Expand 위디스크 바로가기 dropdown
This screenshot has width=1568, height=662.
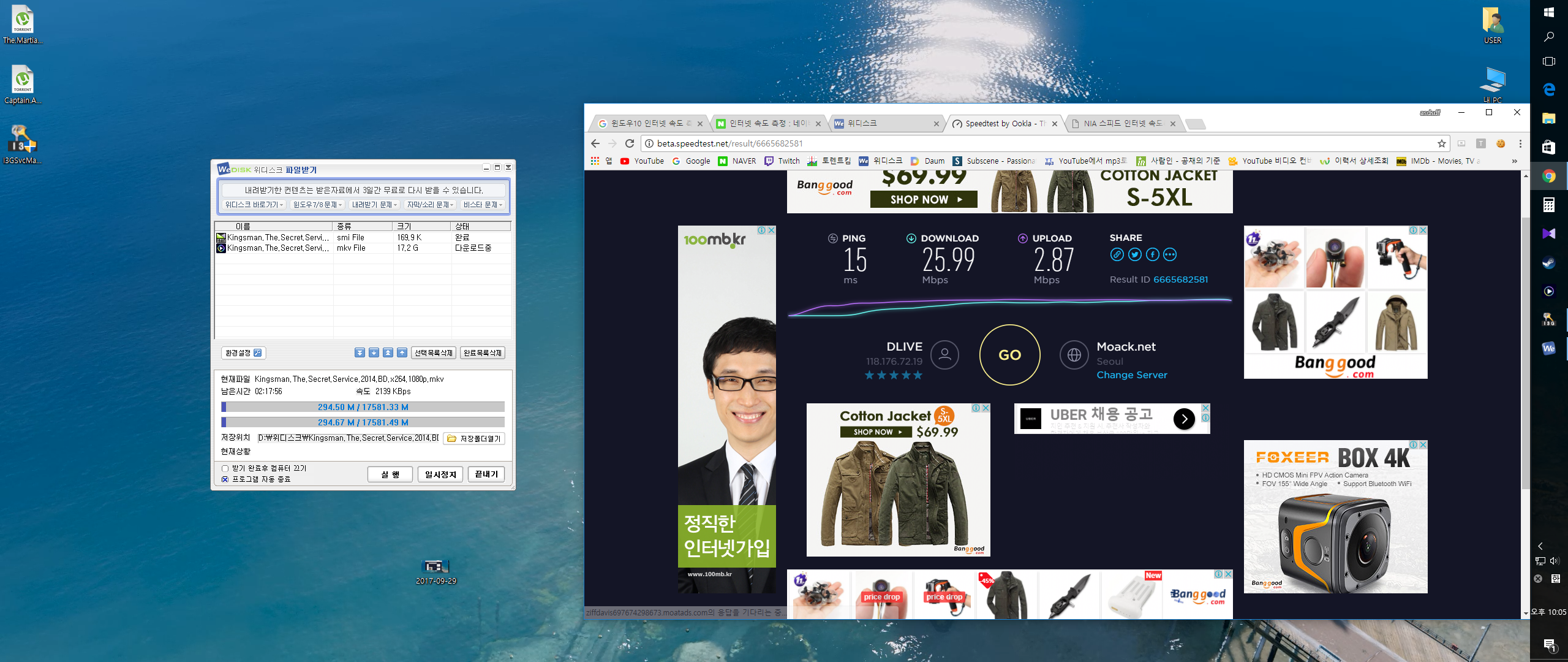[x=254, y=205]
